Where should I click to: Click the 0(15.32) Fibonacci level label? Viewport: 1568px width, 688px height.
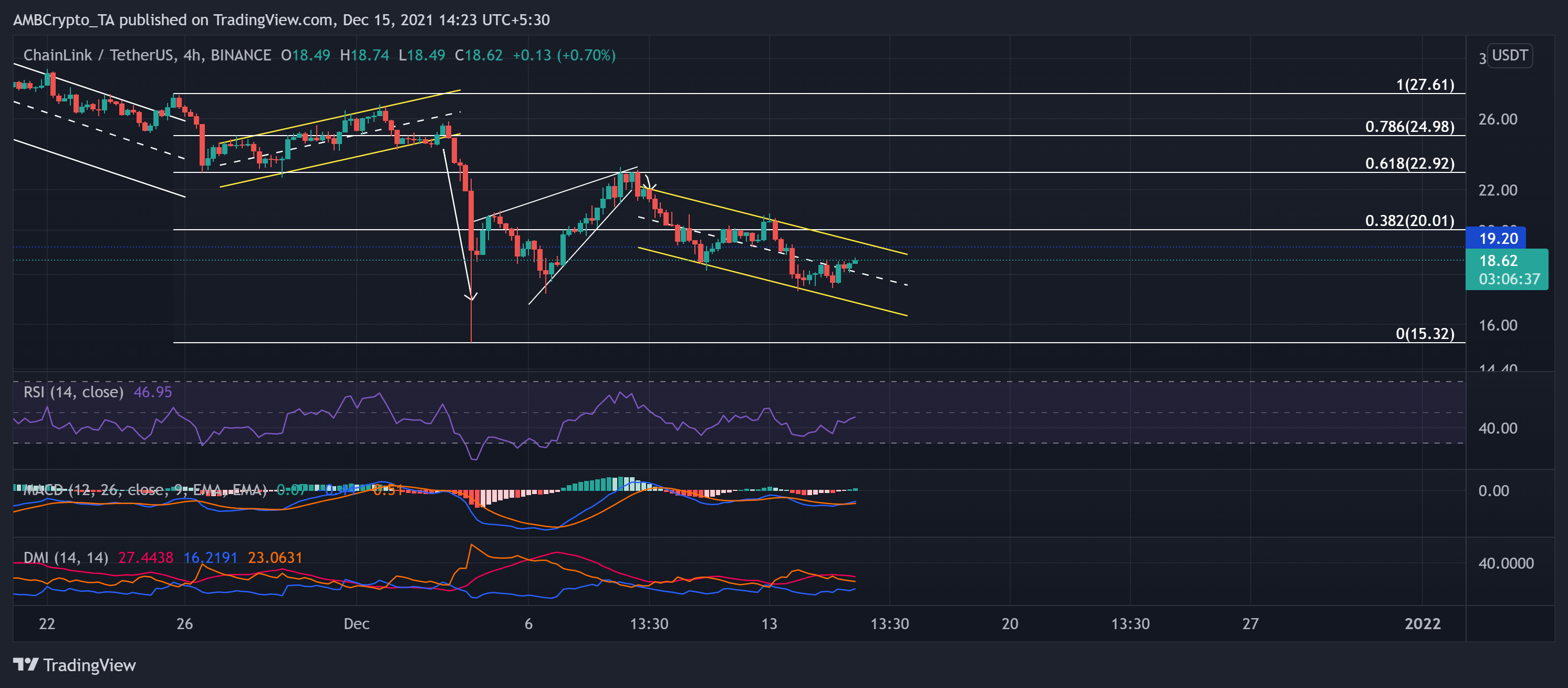point(1425,334)
